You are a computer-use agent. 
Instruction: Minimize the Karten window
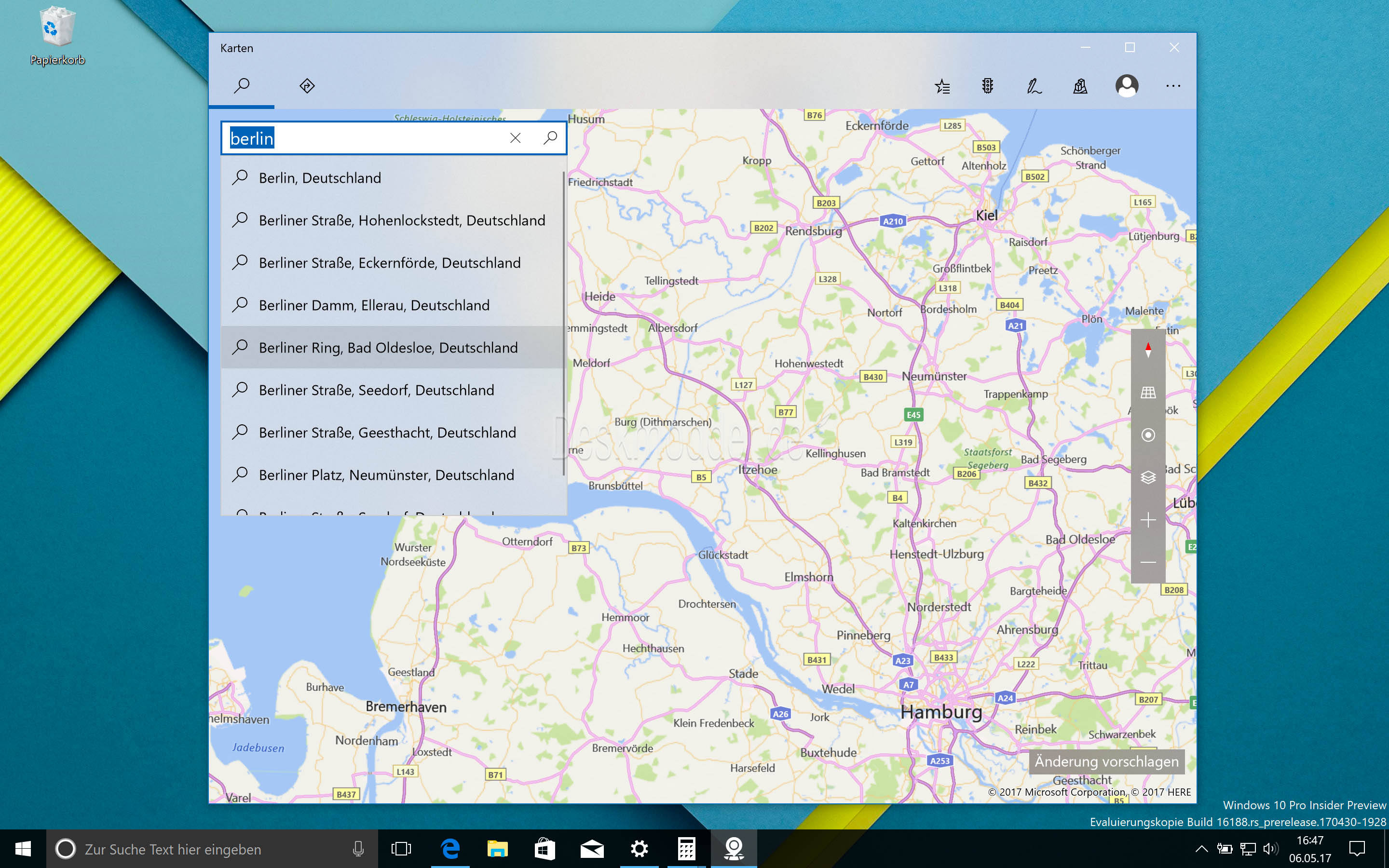[1085, 48]
